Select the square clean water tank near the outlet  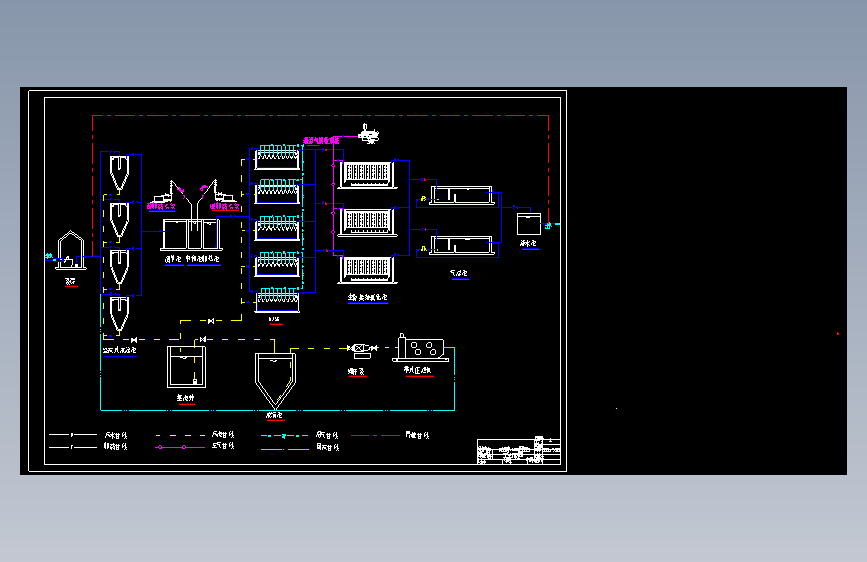[x=529, y=223]
